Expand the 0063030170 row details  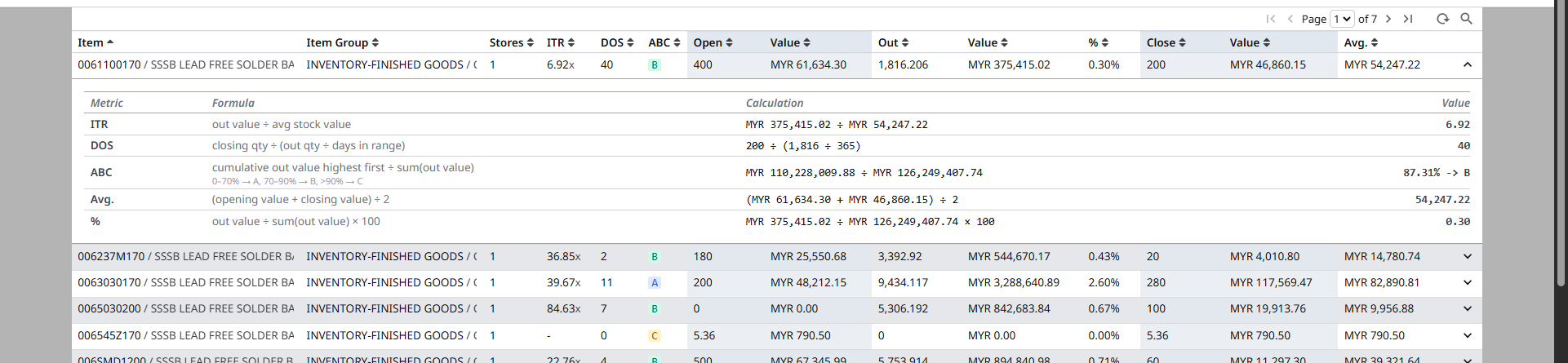1467,282
